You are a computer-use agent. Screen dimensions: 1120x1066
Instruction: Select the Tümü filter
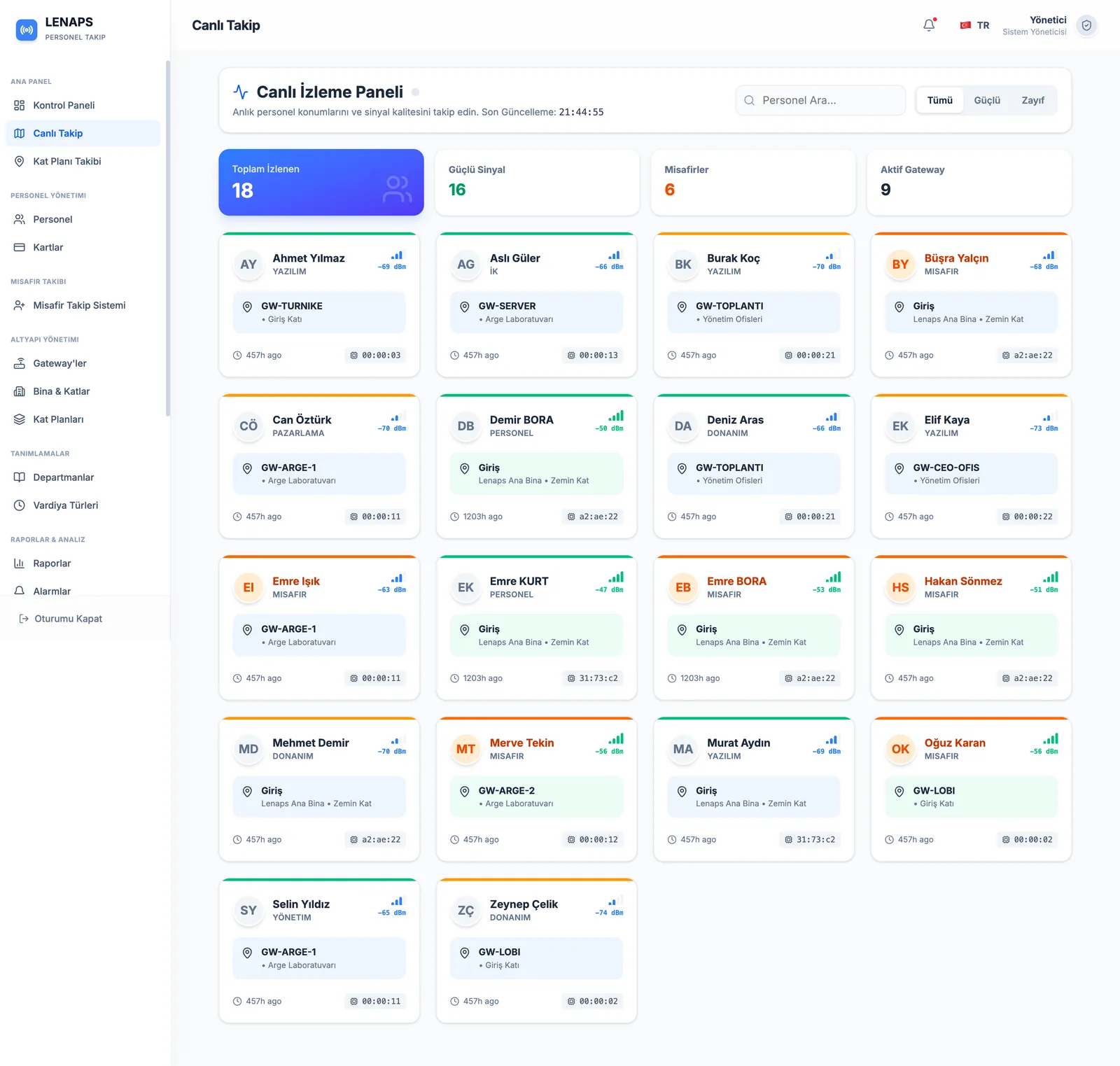(940, 100)
